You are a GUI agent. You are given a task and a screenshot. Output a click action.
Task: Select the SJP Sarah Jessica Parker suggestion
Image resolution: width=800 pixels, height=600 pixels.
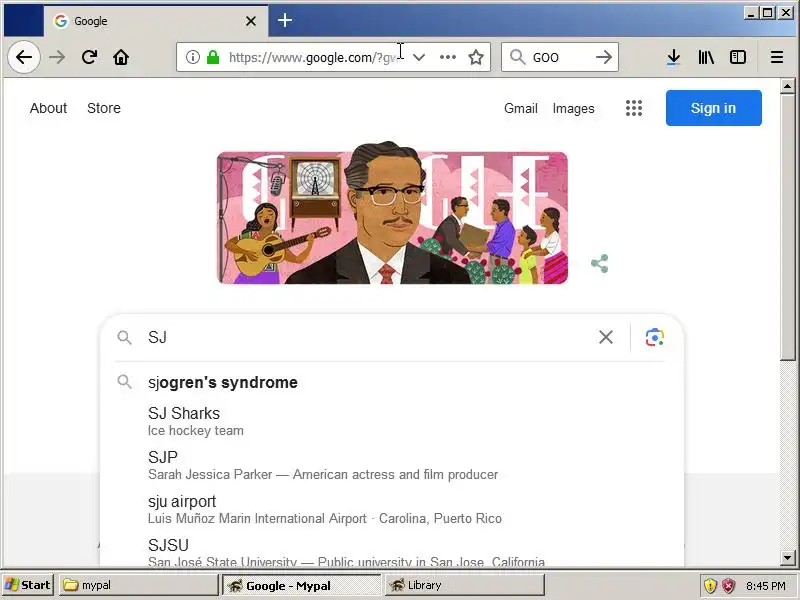(392, 465)
